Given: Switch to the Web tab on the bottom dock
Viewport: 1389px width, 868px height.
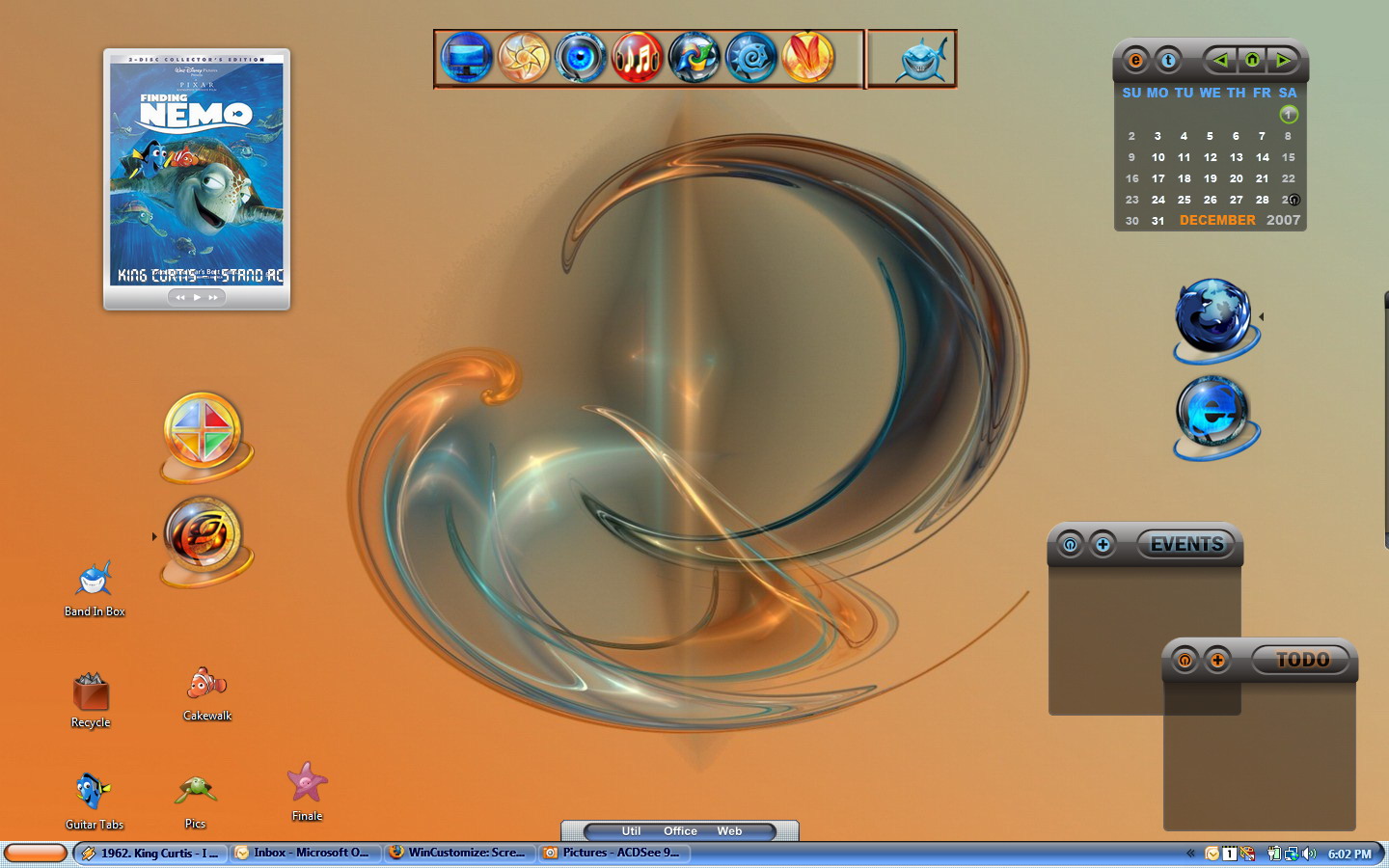Looking at the screenshot, I should [x=729, y=831].
